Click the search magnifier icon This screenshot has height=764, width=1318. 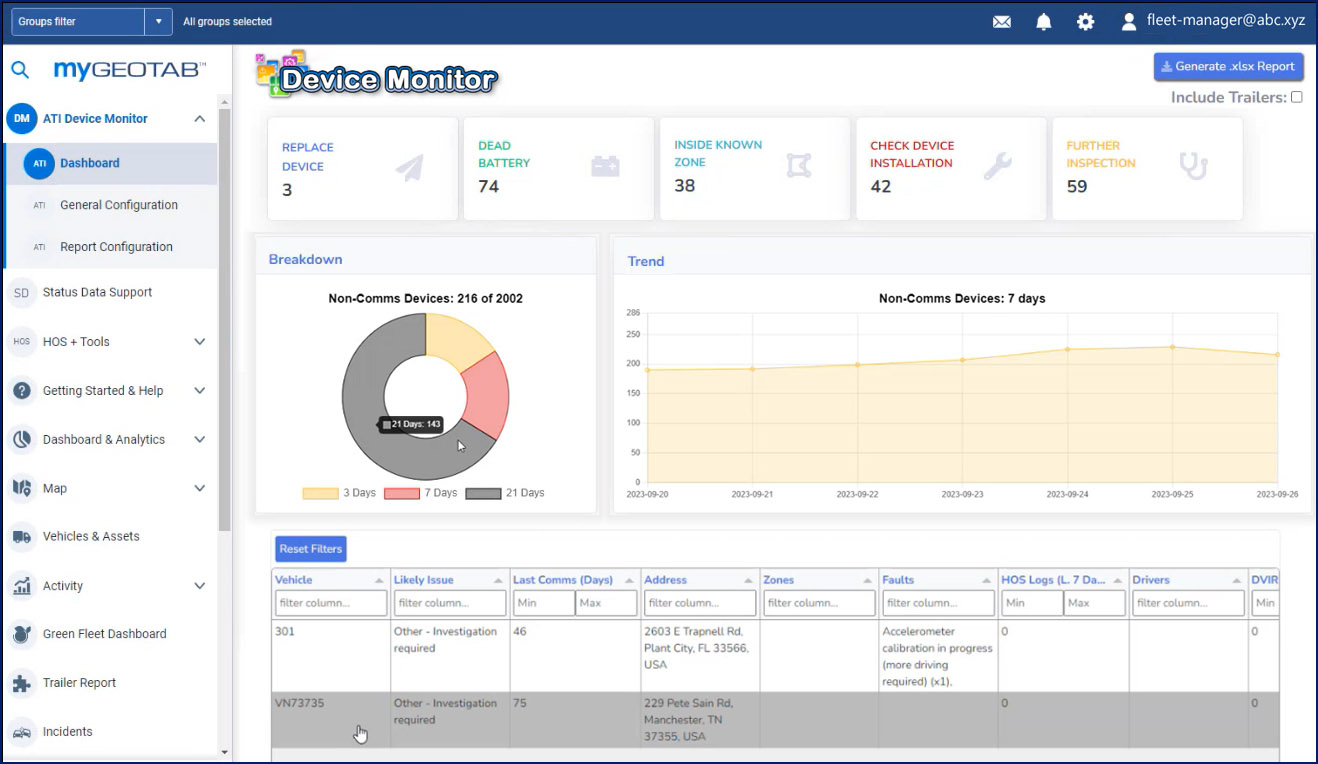(x=20, y=70)
